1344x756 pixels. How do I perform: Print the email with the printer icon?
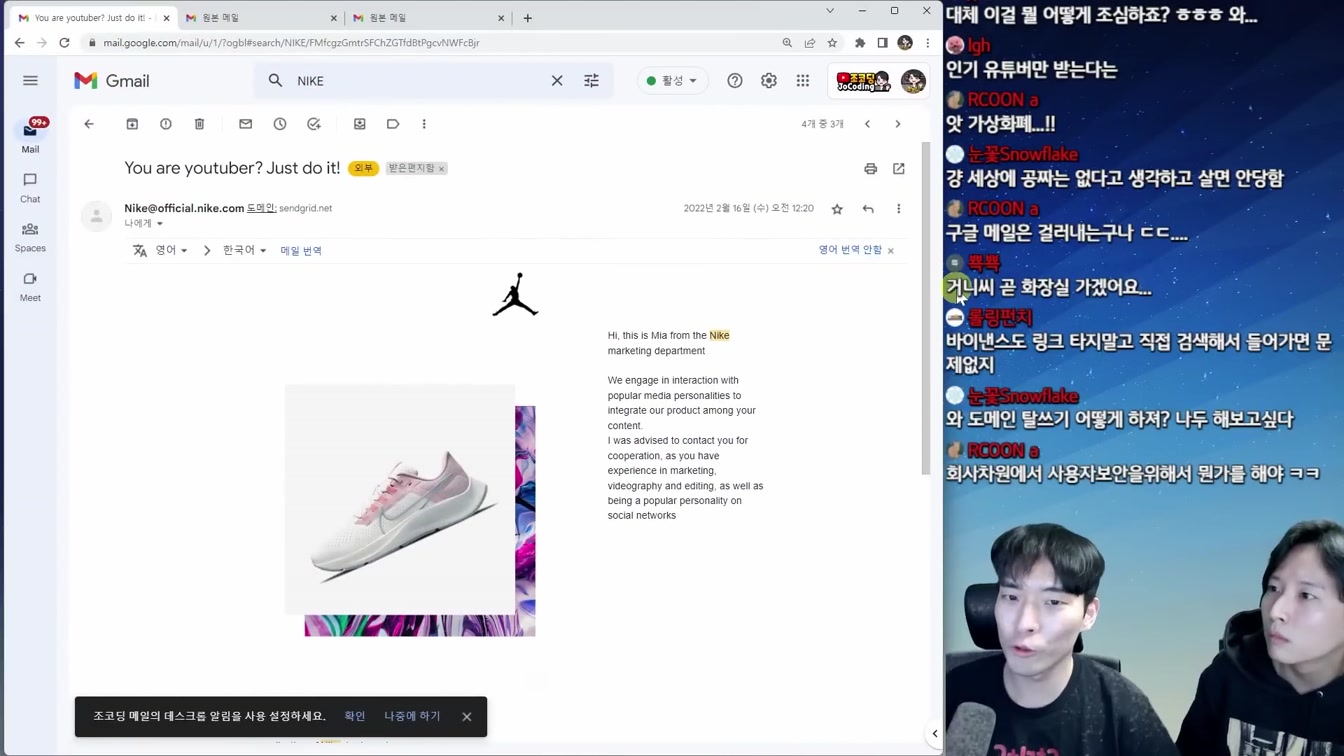tap(871, 169)
